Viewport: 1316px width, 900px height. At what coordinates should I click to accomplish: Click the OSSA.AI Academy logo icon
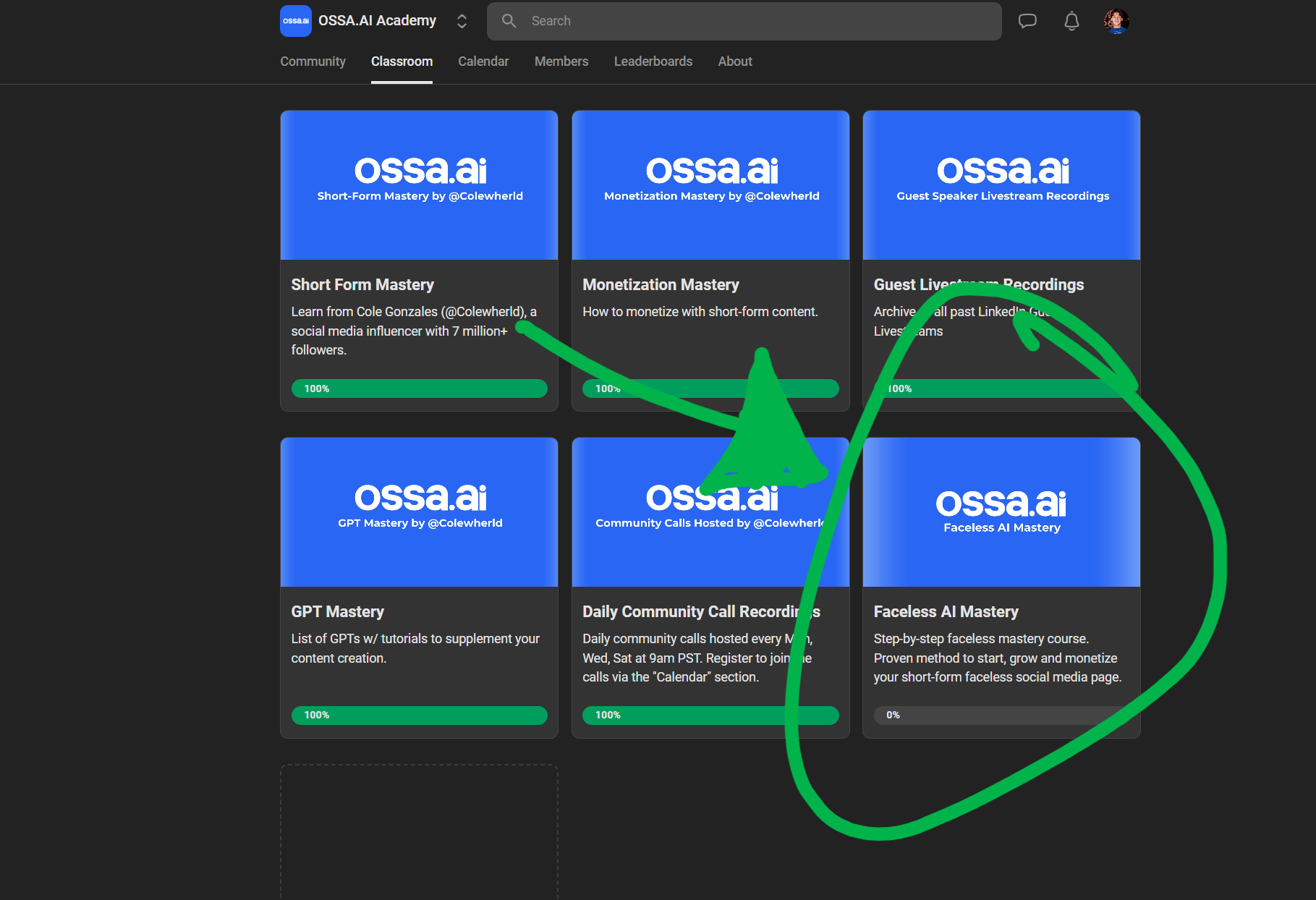tap(295, 21)
